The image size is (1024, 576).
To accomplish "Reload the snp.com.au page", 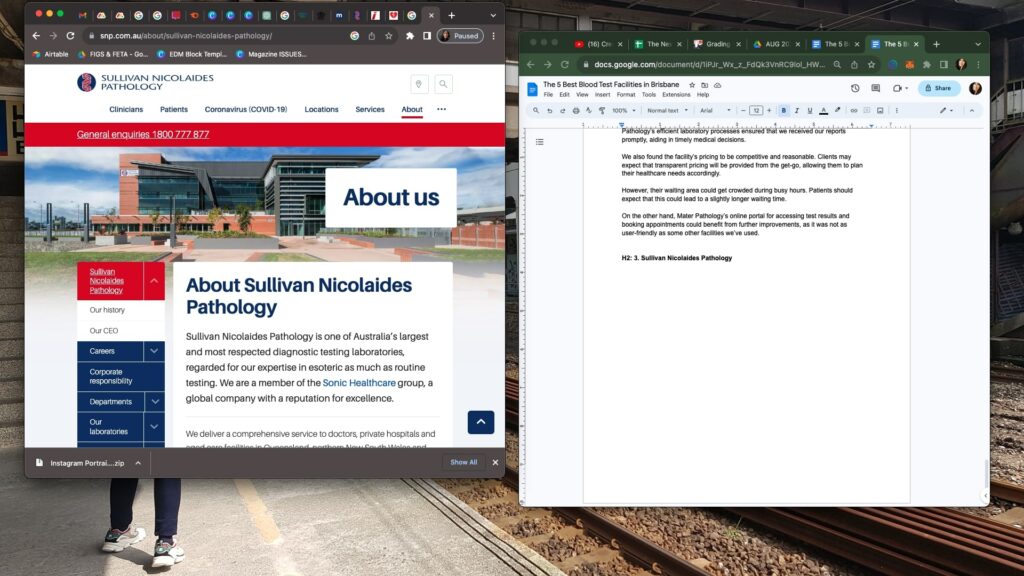I will coord(71,36).
